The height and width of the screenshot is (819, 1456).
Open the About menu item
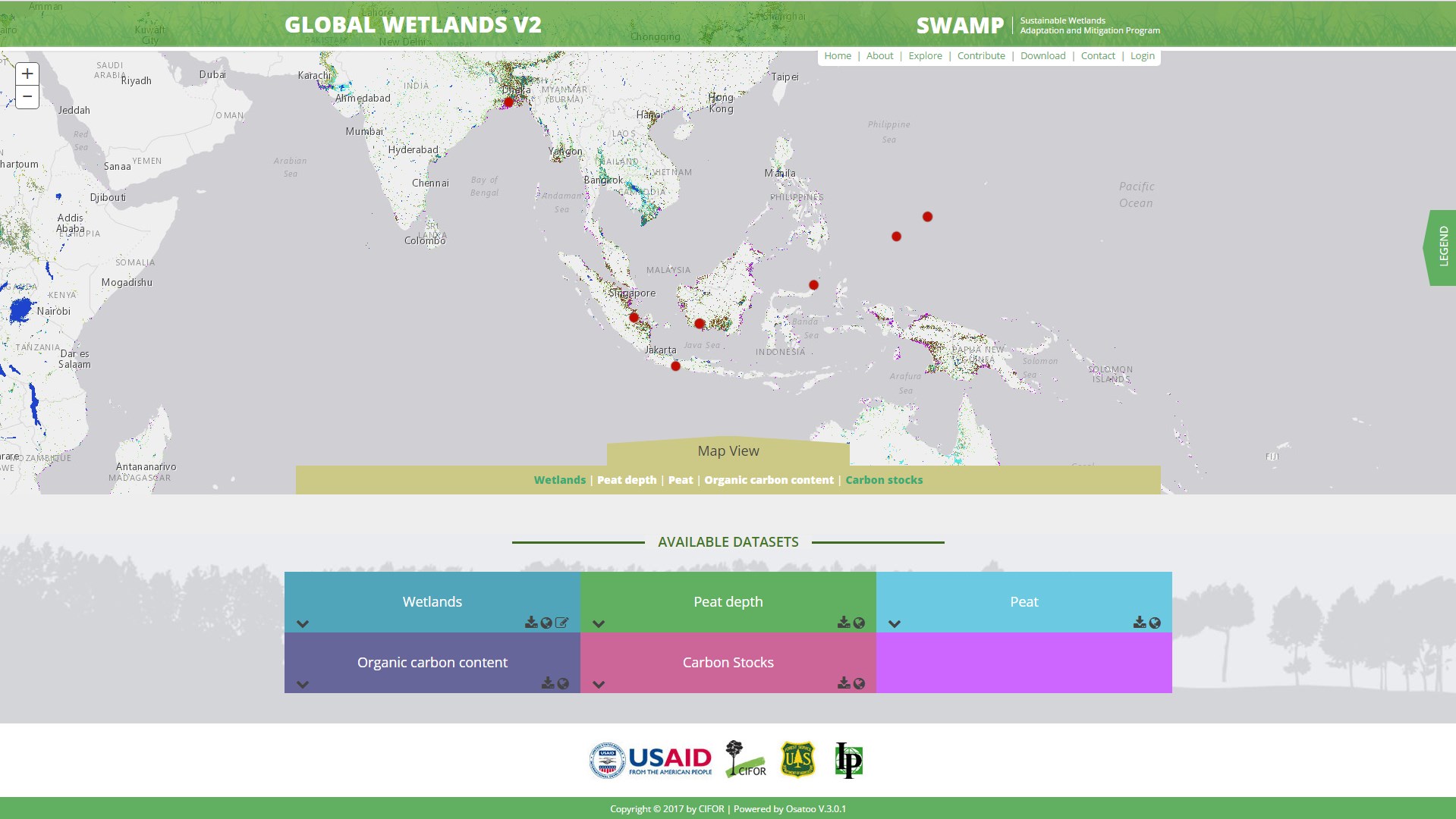[880, 56]
